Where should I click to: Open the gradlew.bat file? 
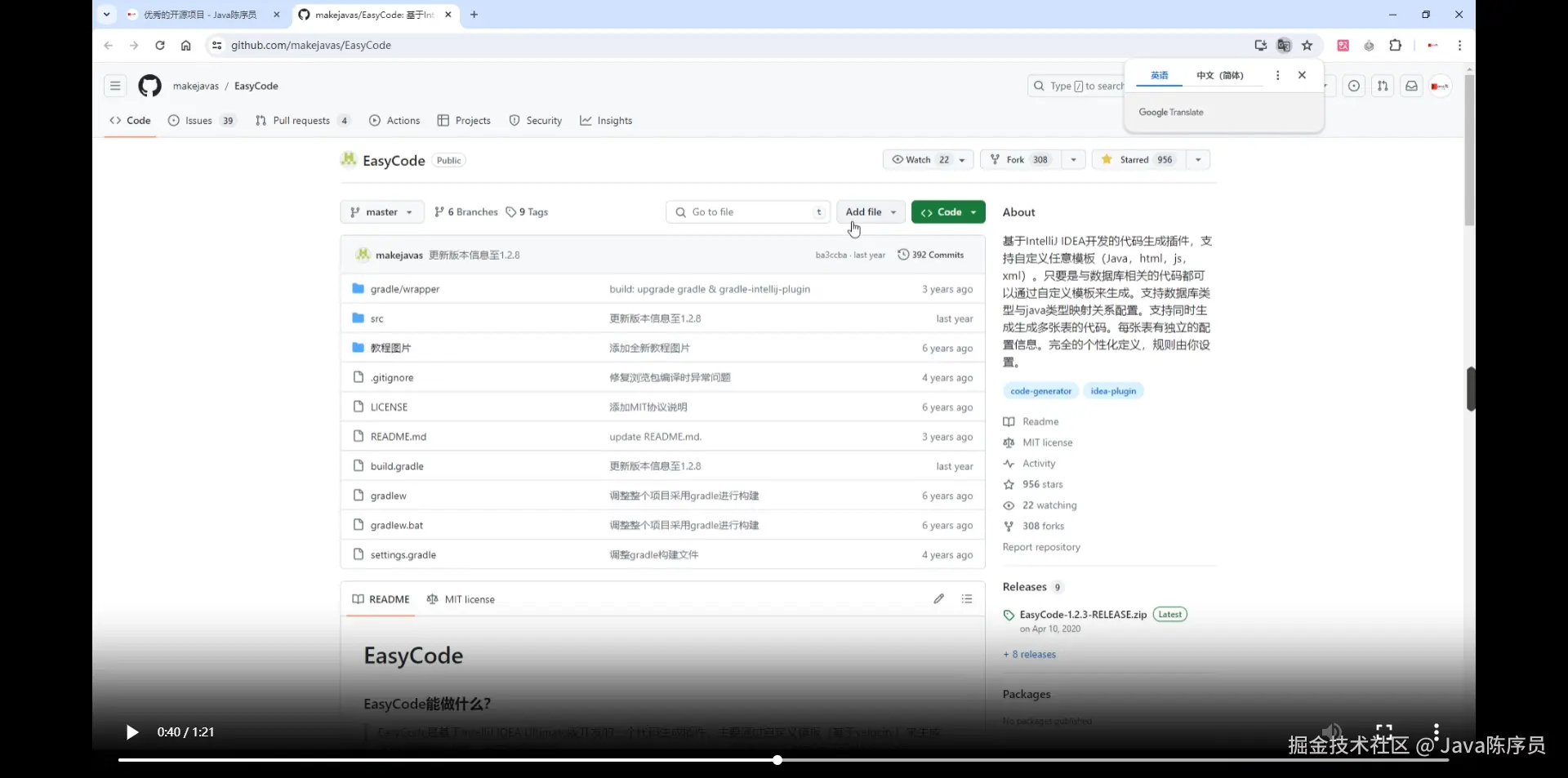pos(397,526)
